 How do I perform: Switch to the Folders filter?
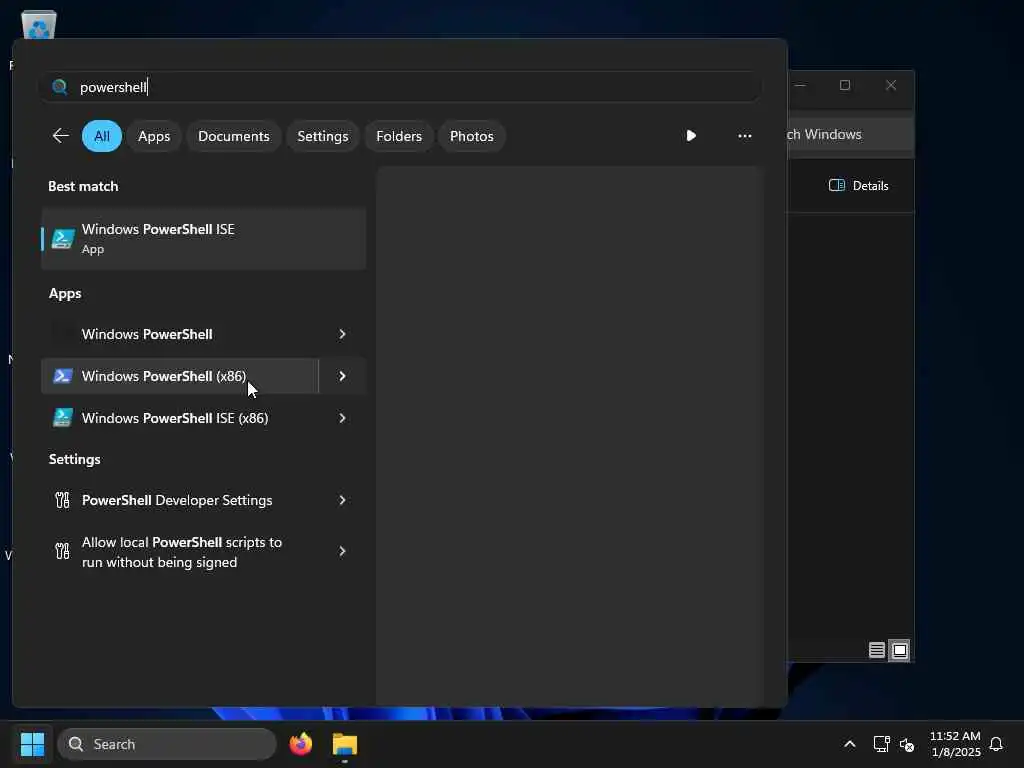click(x=399, y=136)
